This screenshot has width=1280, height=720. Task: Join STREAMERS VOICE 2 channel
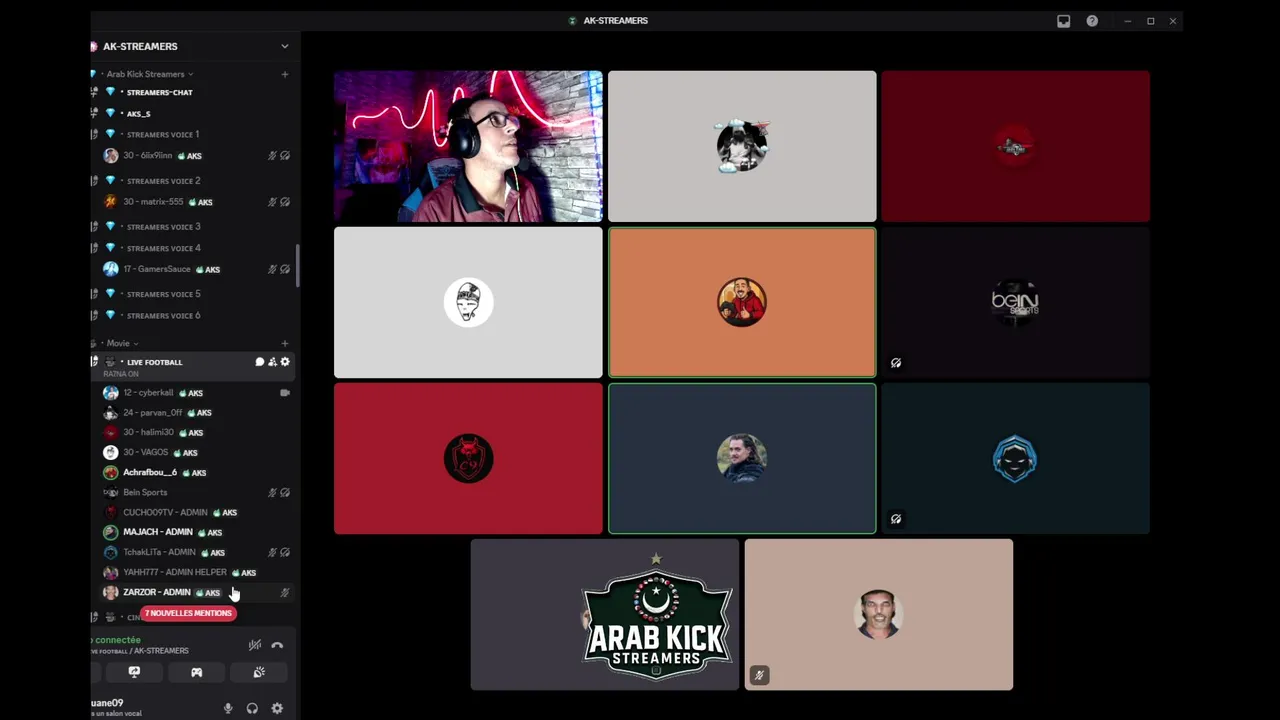tap(163, 181)
